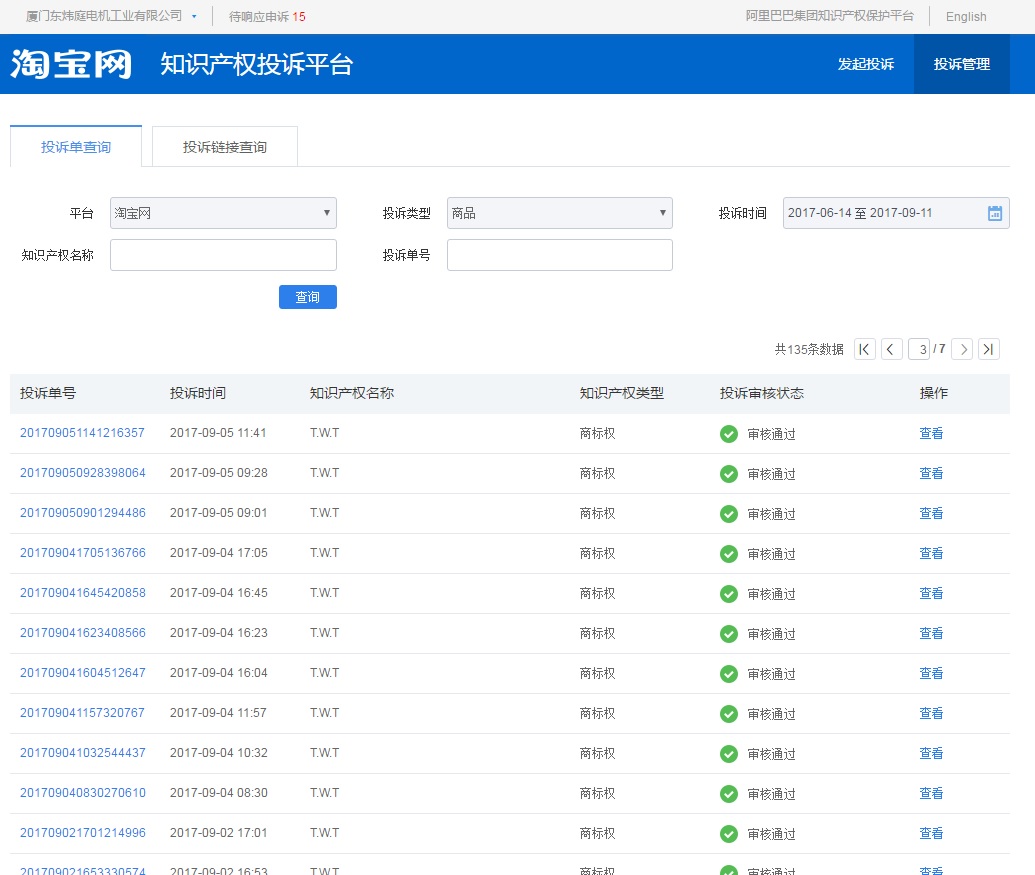Screen dimensions: 1035x875
Task: Select the 投诉单查询 tab
Action: pyautogui.click(x=76, y=147)
